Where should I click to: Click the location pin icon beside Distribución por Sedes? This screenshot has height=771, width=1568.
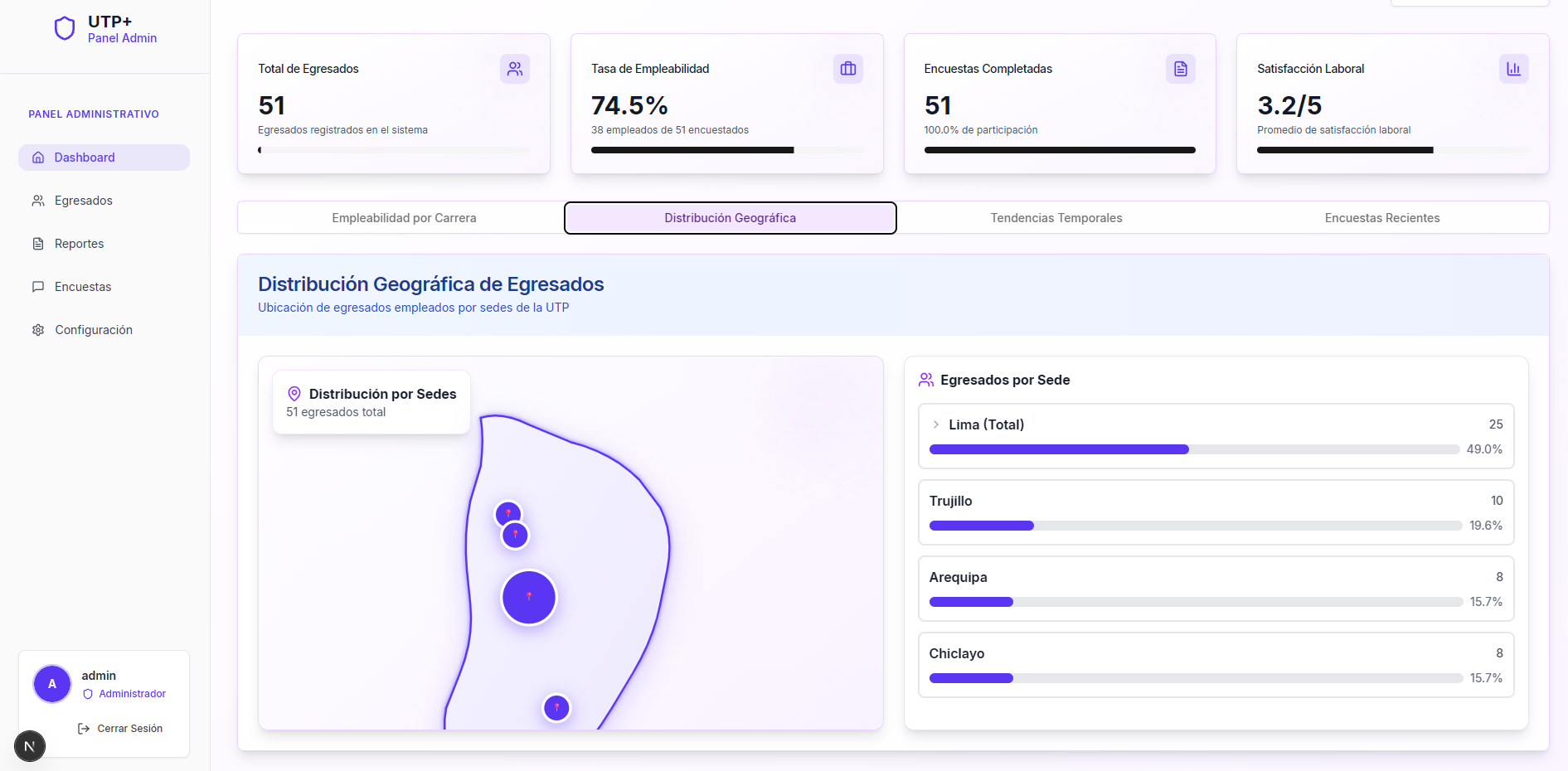(x=294, y=394)
